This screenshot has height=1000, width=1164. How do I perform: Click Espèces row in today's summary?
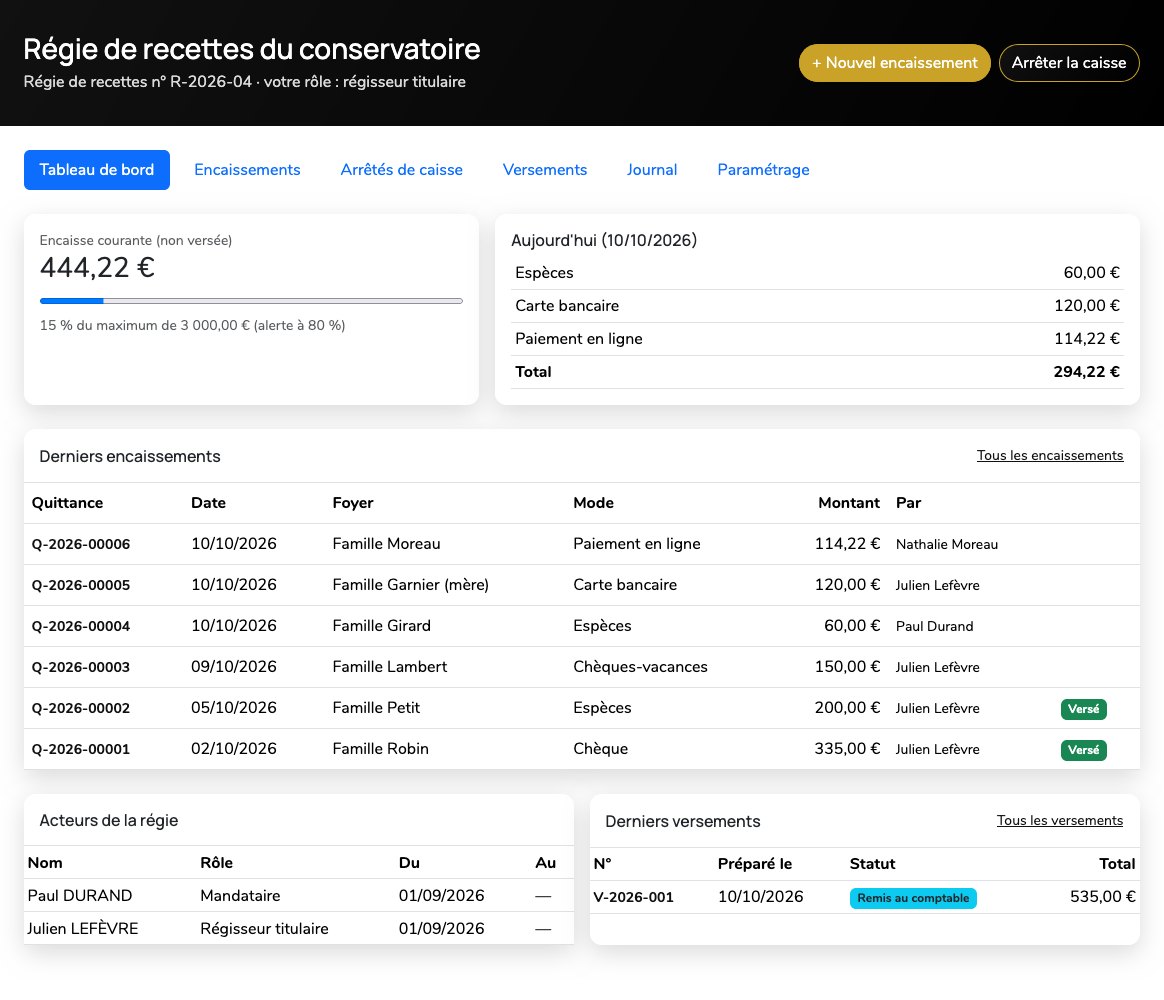click(x=817, y=273)
